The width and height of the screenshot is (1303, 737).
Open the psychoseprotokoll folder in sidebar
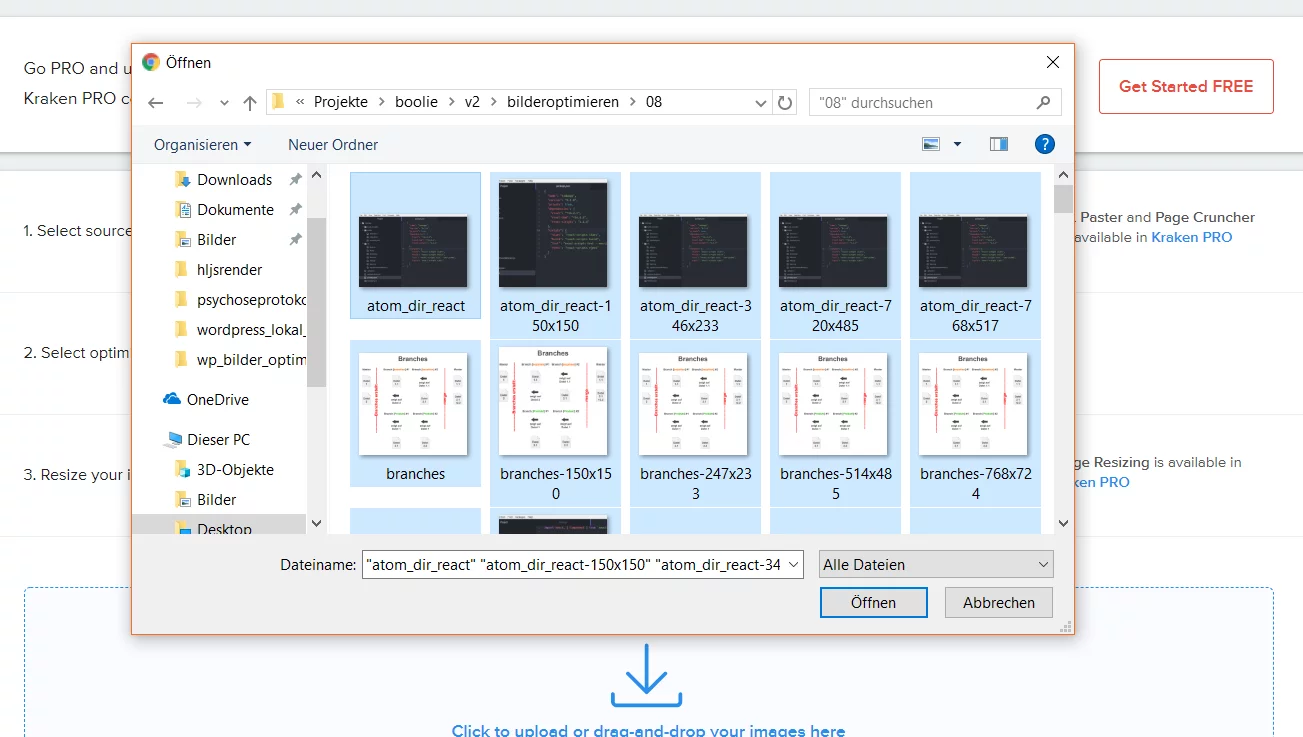[251, 300]
